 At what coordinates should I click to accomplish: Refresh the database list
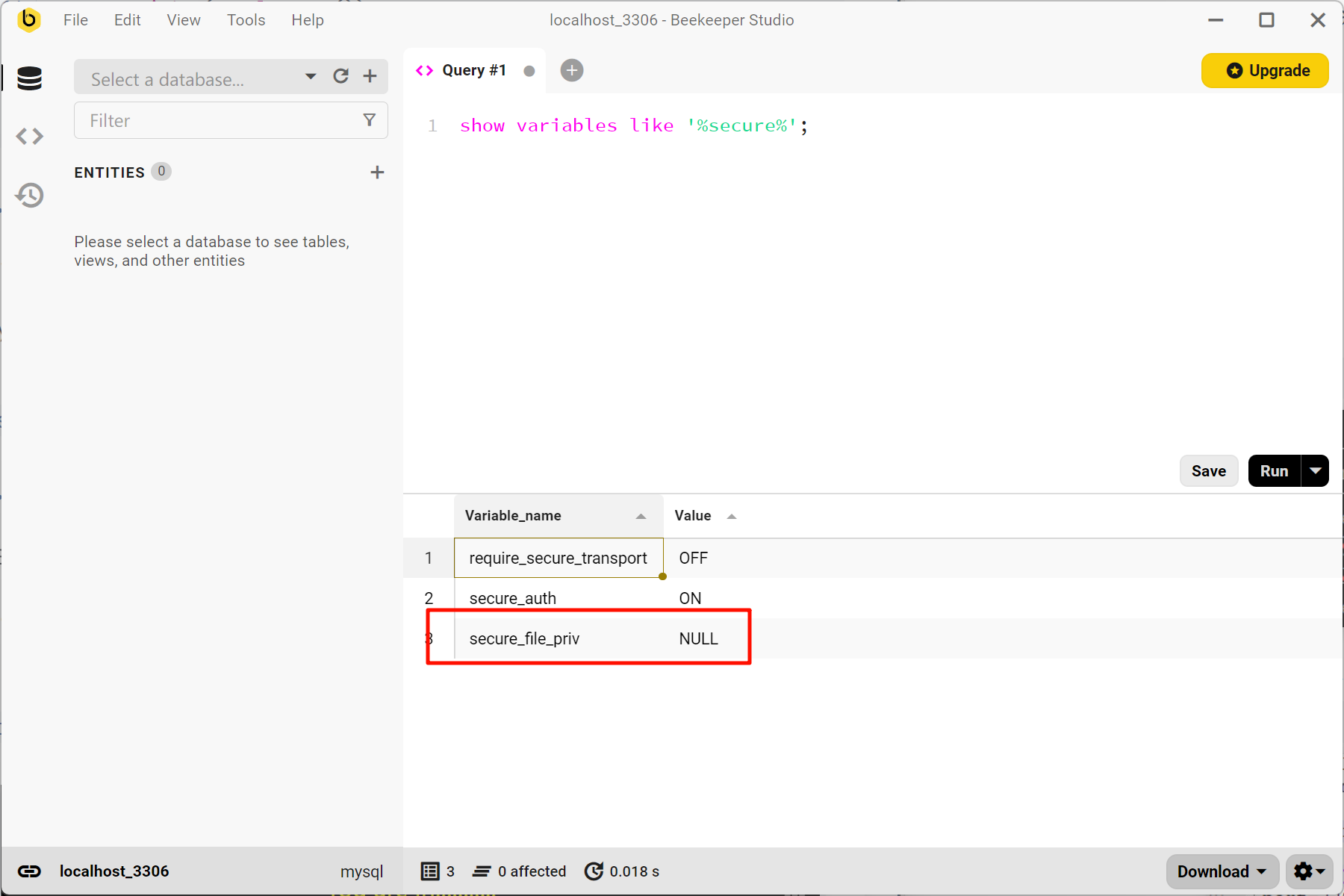[x=341, y=76]
